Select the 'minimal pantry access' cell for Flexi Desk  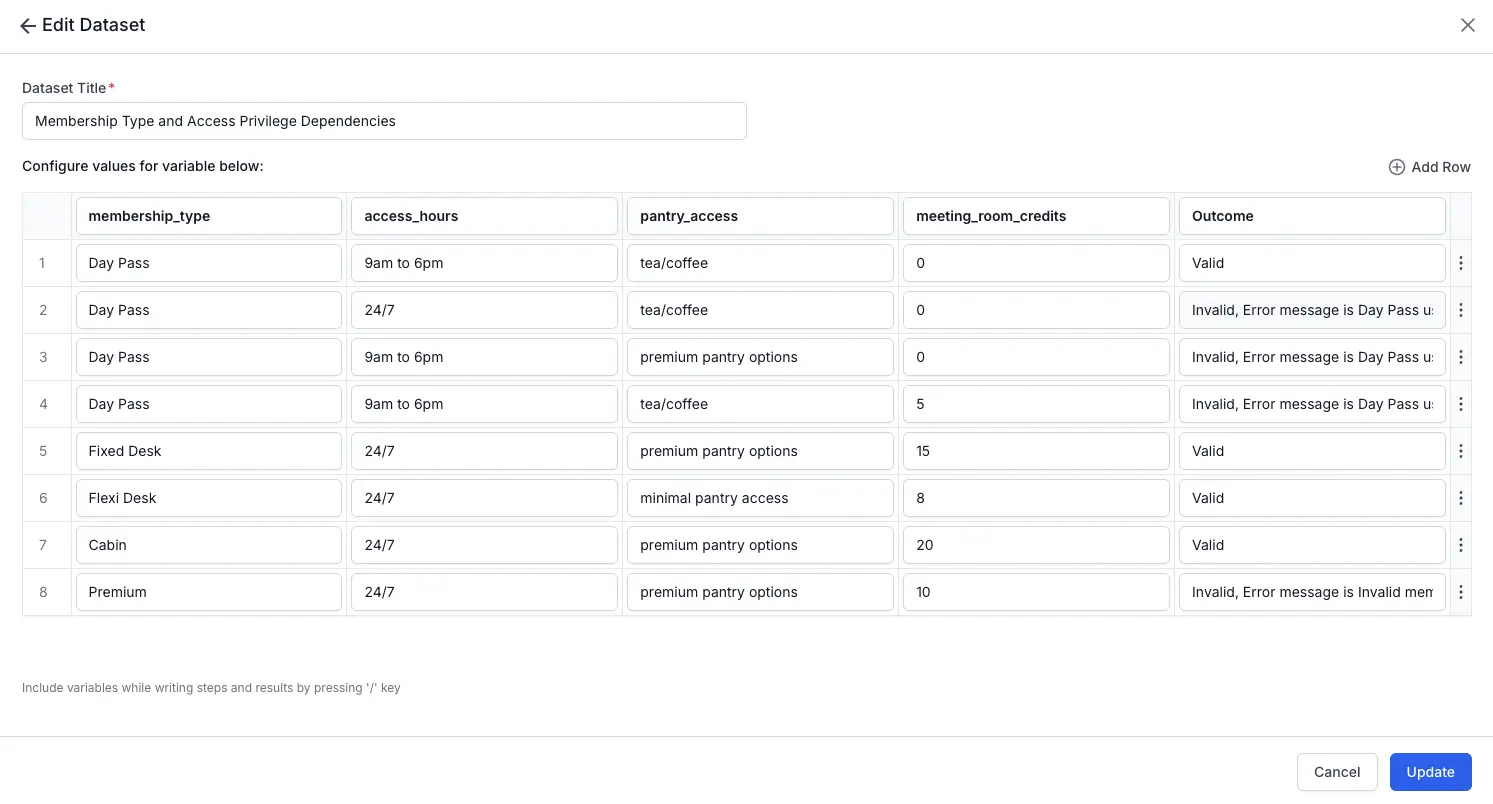pyautogui.click(x=760, y=498)
